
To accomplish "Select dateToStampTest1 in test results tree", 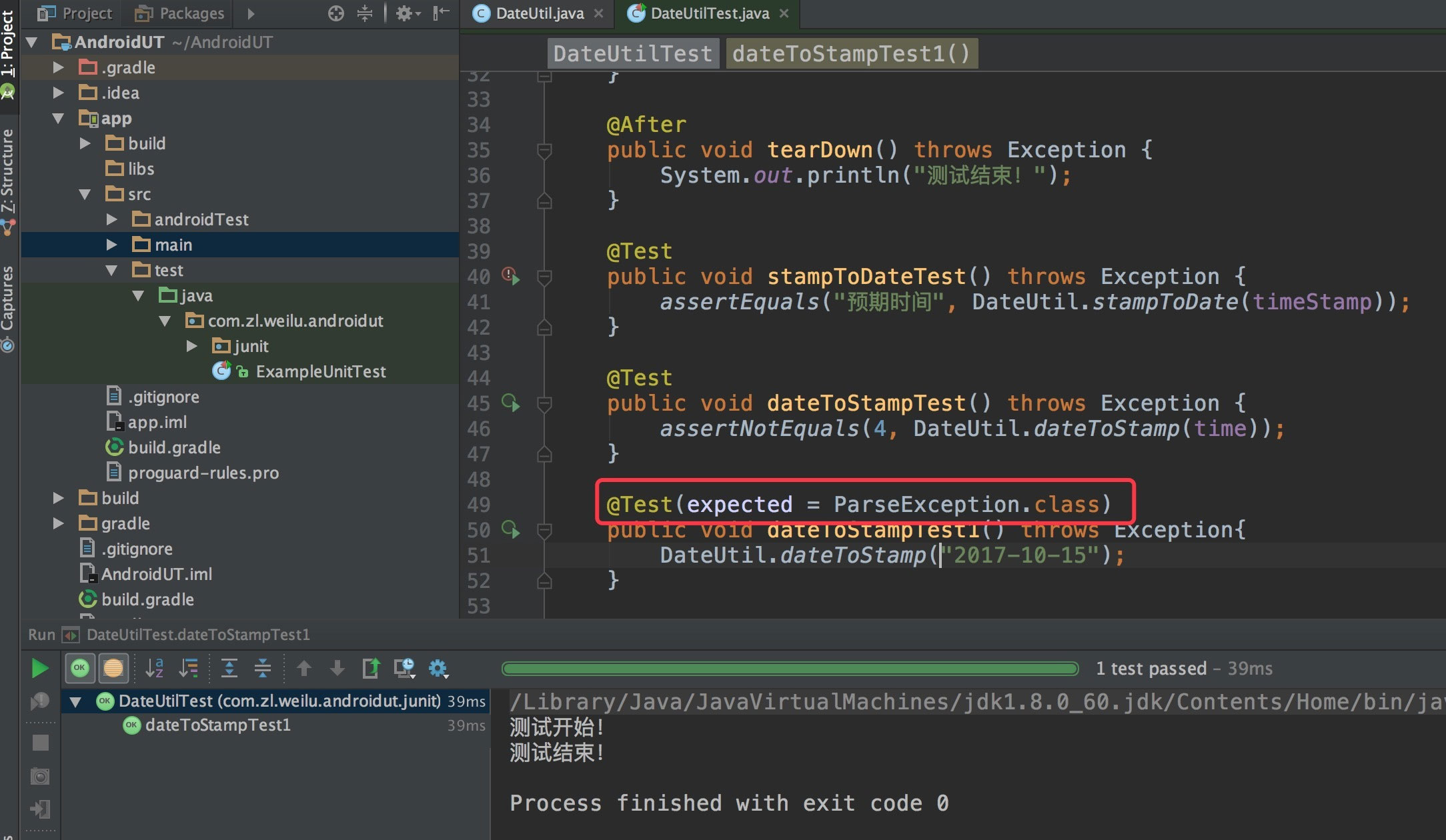I will [x=218, y=725].
